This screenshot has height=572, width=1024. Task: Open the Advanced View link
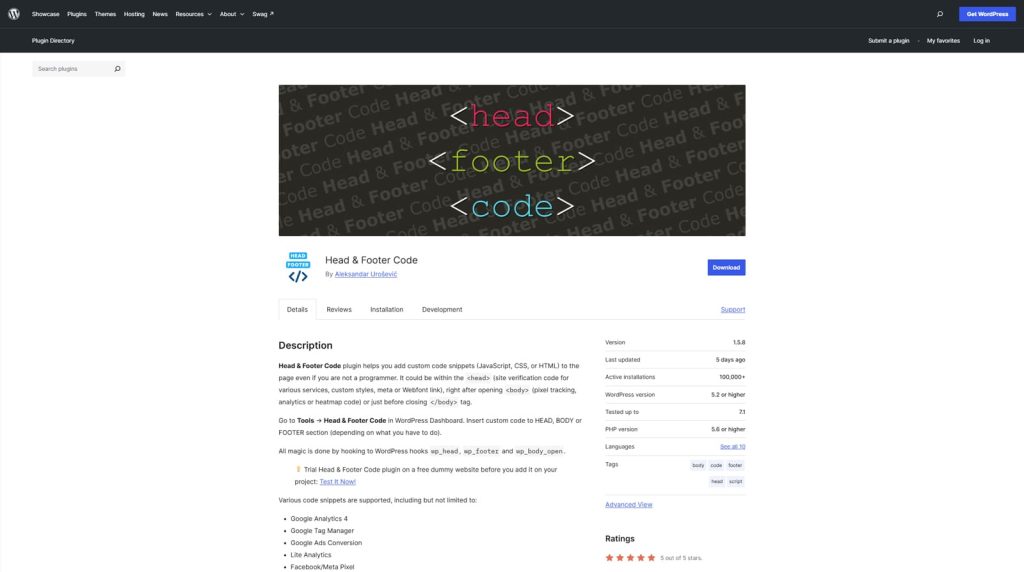pyautogui.click(x=628, y=505)
